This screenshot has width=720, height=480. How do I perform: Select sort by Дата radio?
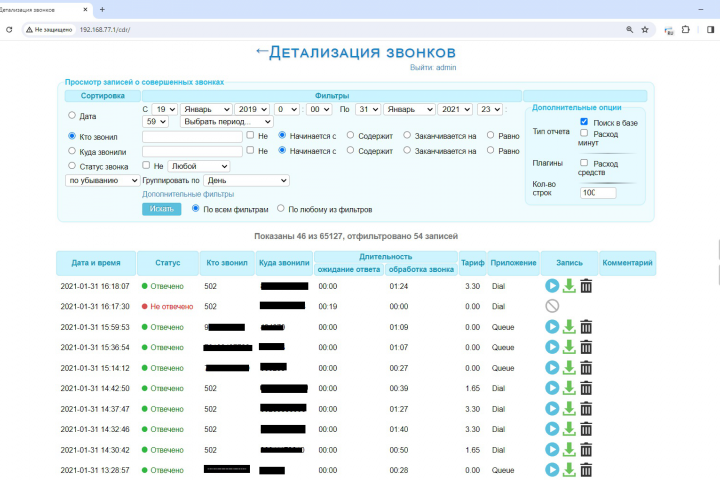[72, 115]
